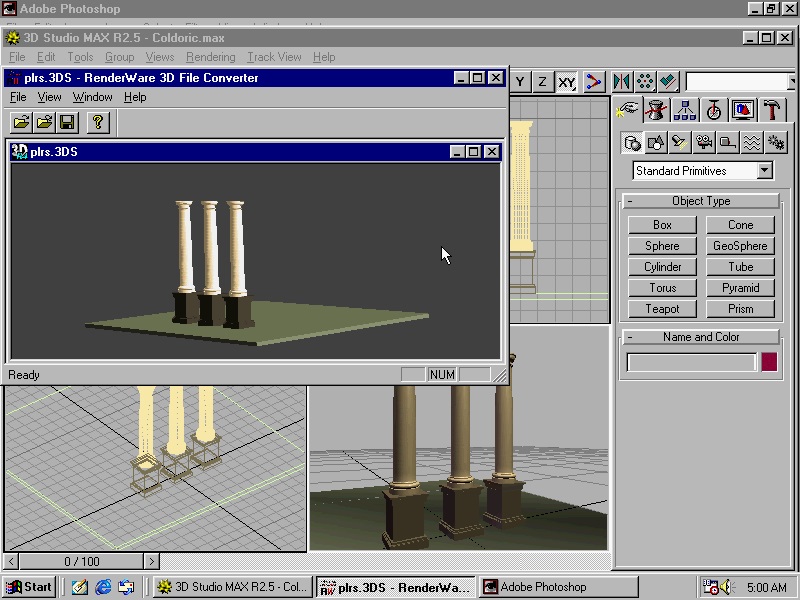Click the Box object type button
Image resolution: width=800 pixels, height=600 pixels.
(662, 225)
